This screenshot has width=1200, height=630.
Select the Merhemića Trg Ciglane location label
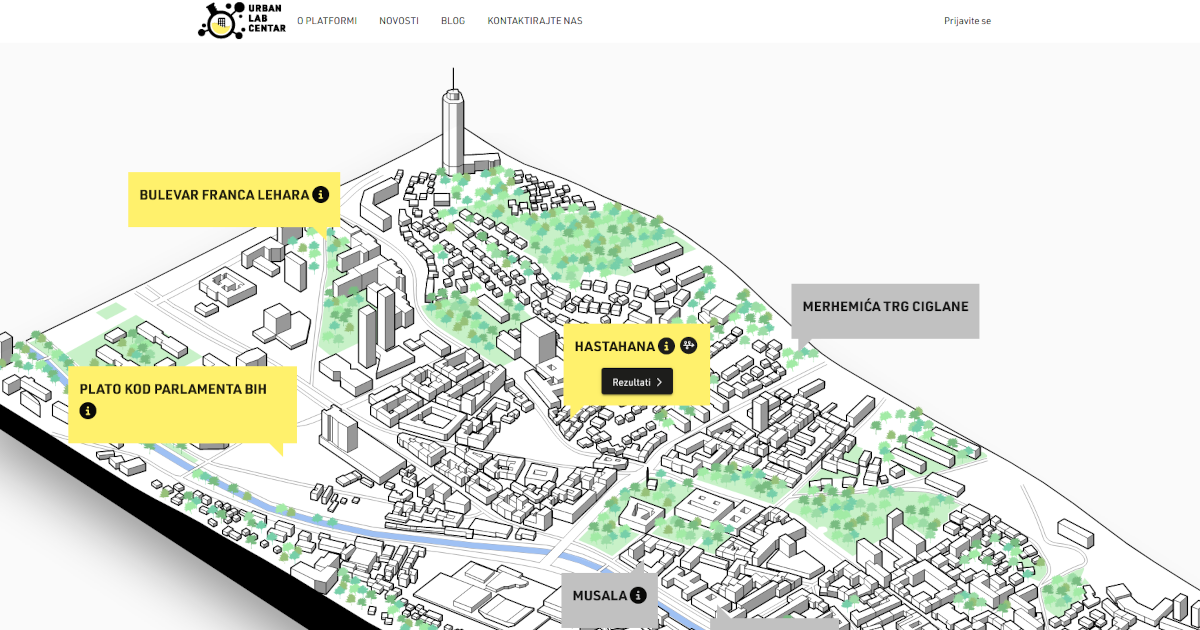885,306
